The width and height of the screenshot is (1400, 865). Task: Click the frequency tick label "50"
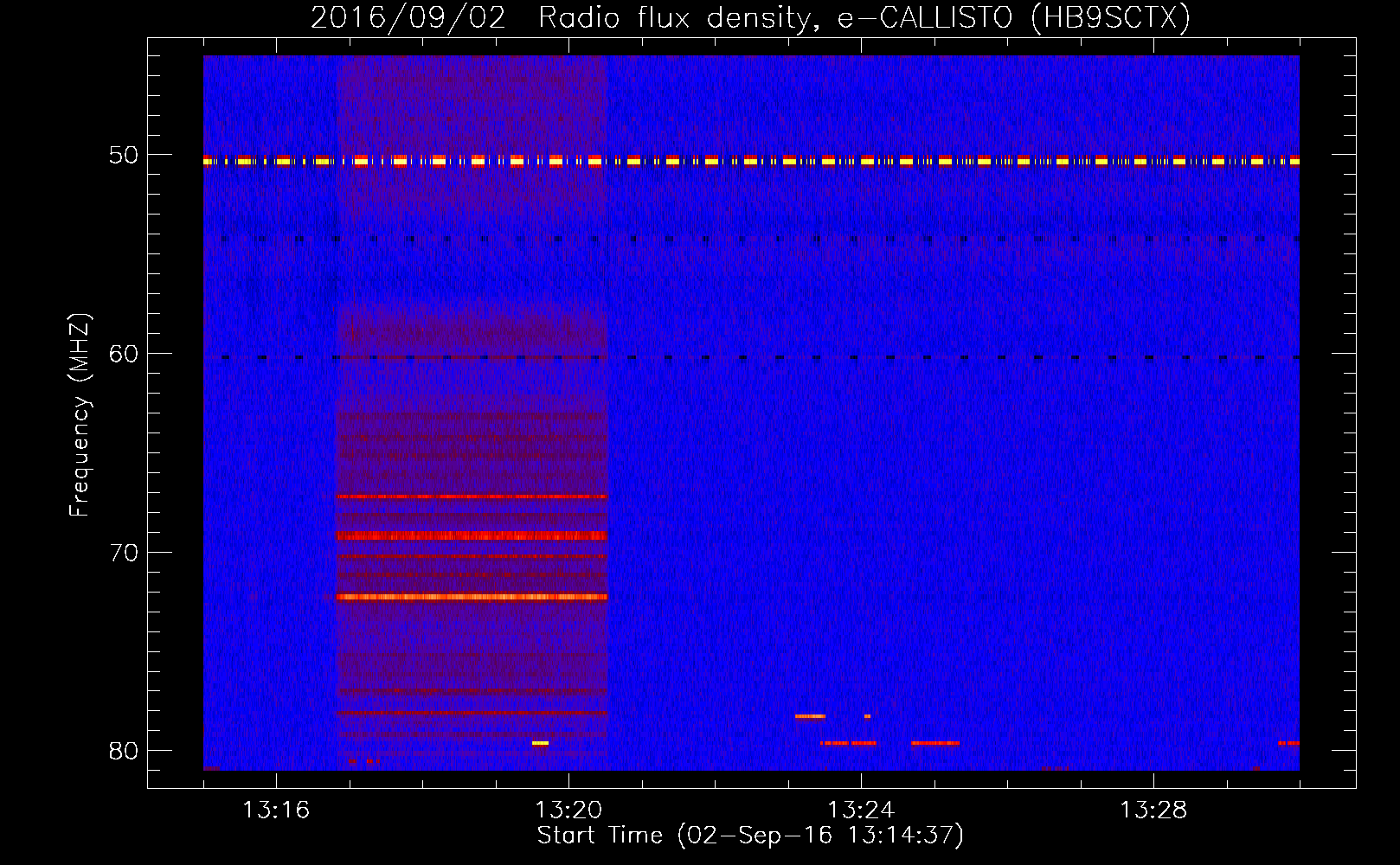(x=124, y=156)
